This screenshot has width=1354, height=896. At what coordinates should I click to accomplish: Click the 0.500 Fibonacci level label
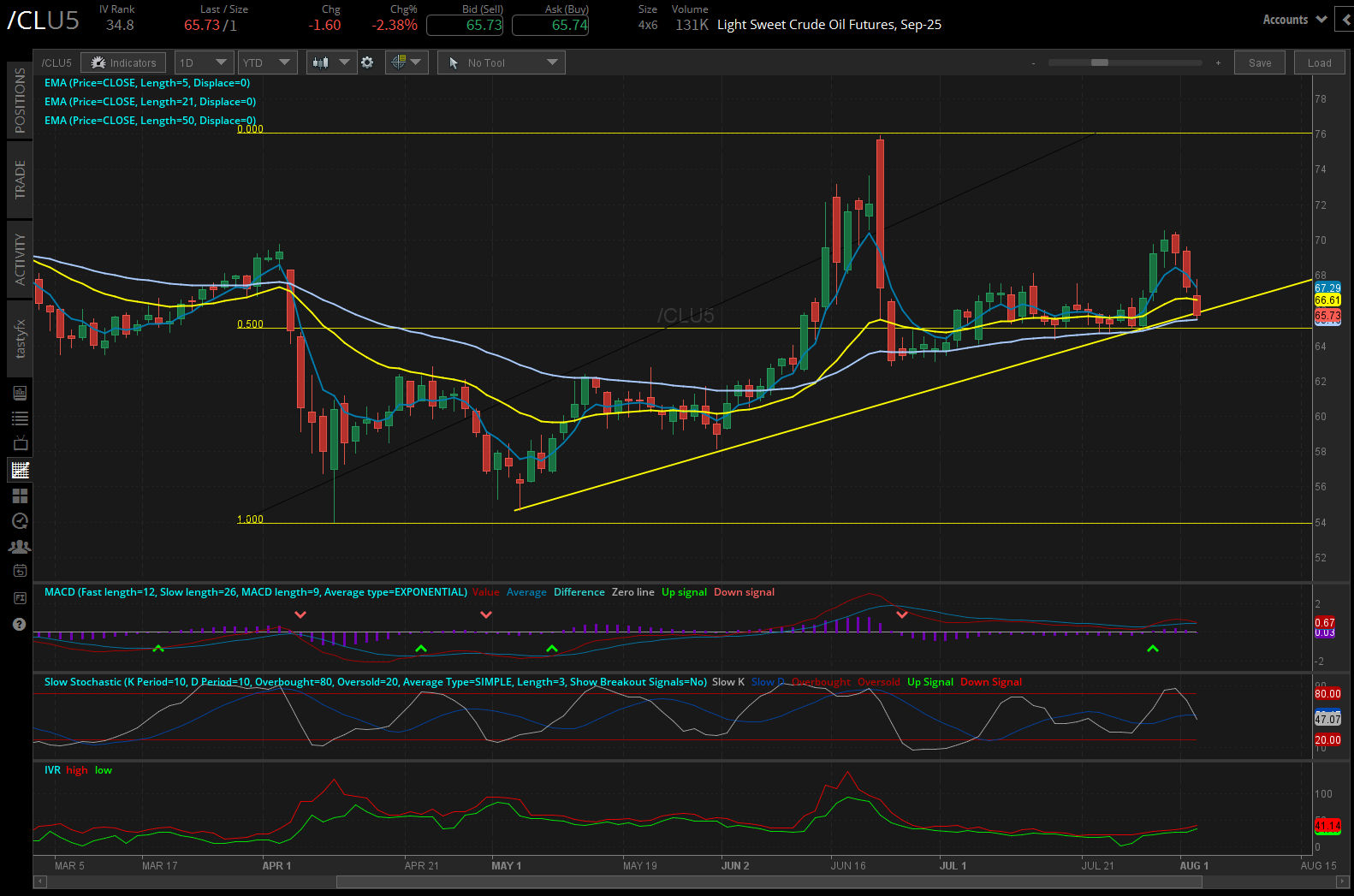pyautogui.click(x=250, y=324)
